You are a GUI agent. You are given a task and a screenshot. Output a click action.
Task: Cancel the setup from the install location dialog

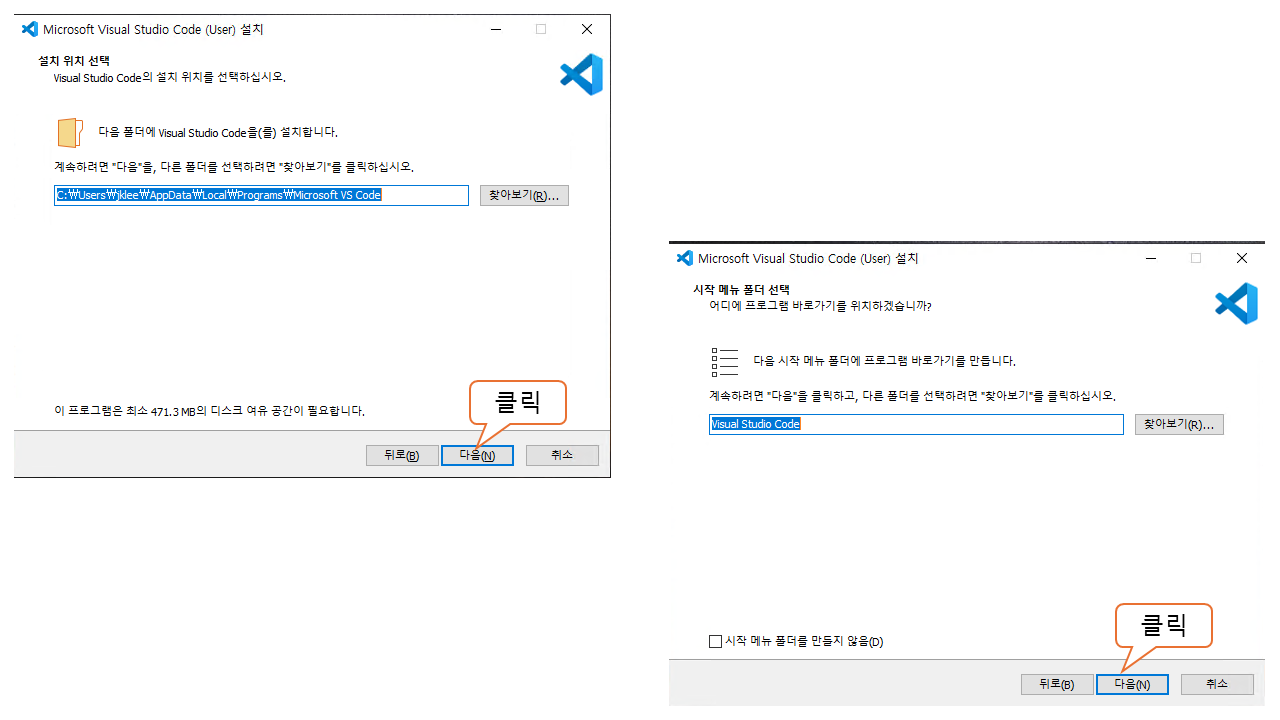(562, 455)
